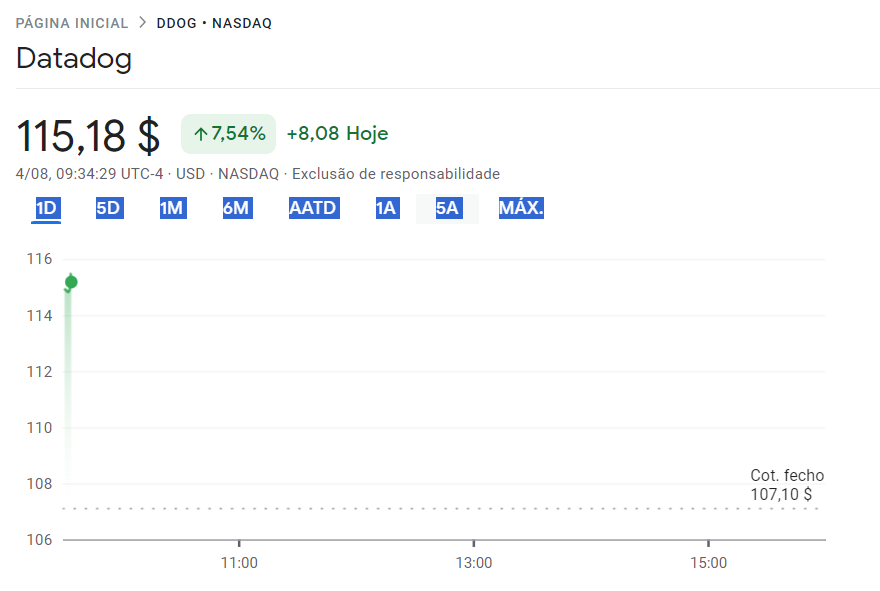Click the green current price marker dot

pos(71,282)
